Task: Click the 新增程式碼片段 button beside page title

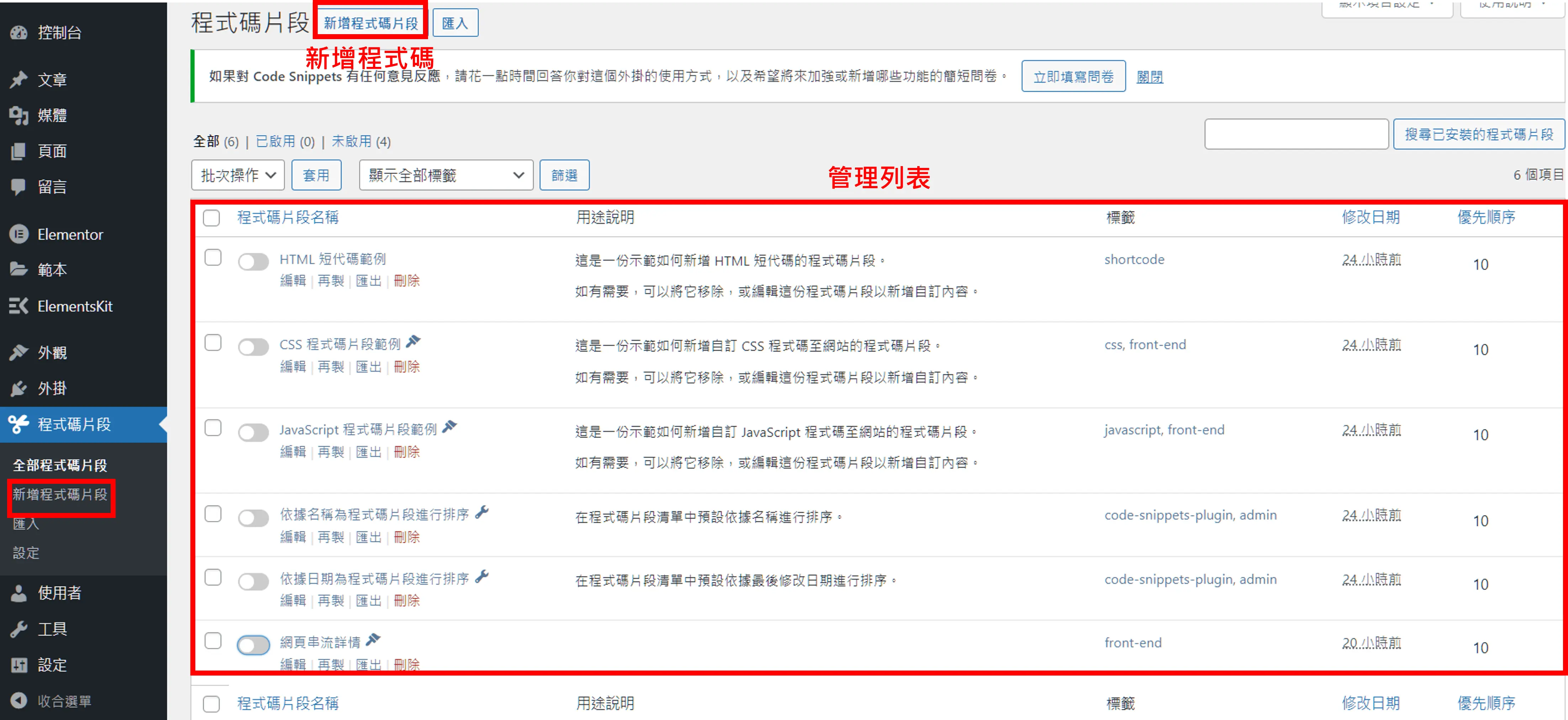Action: point(371,23)
